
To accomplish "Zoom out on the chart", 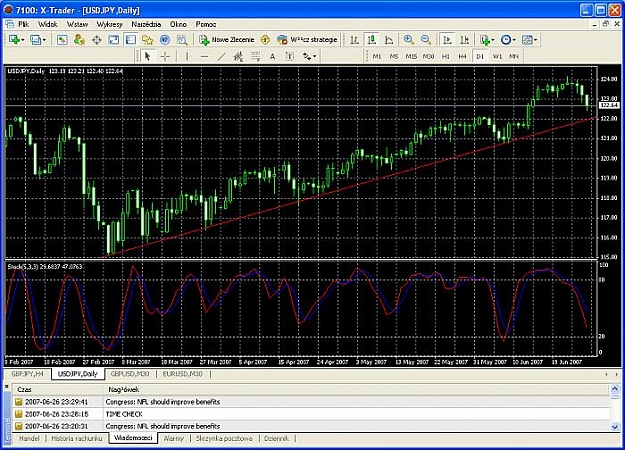I will tap(426, 40).
